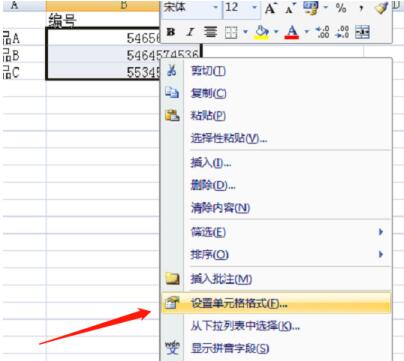
Task: Choose 剪切(T) from context menu
Action: click(276, 71)
